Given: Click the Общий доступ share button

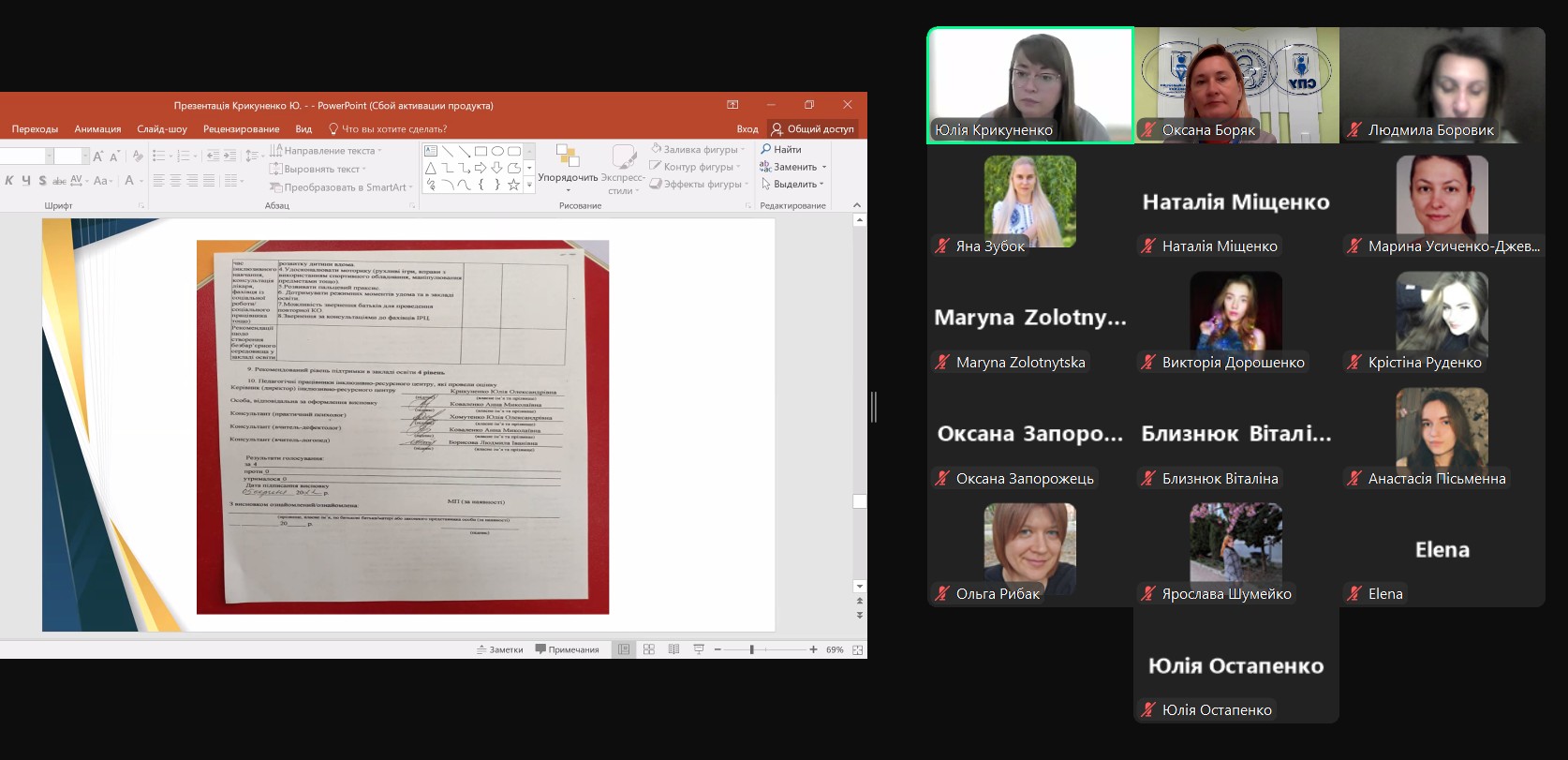Looking at the screenshot, I should [x=812, y=129].
